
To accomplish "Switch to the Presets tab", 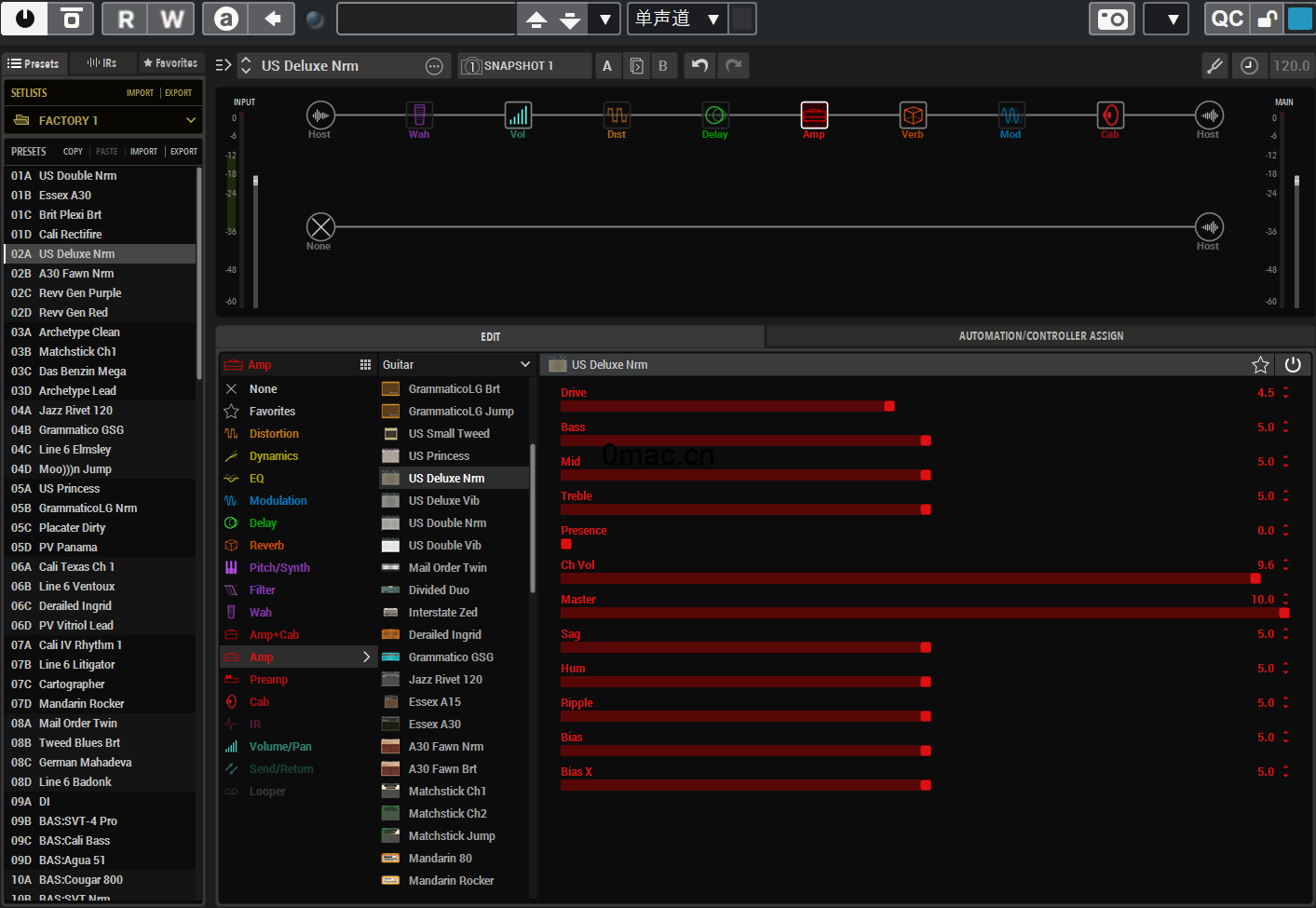I will click(x=34, y=63).
